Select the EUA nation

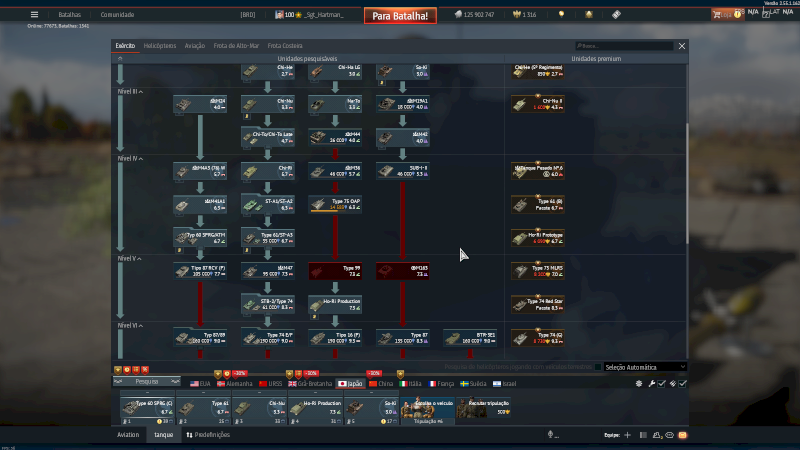click(200, 384)
